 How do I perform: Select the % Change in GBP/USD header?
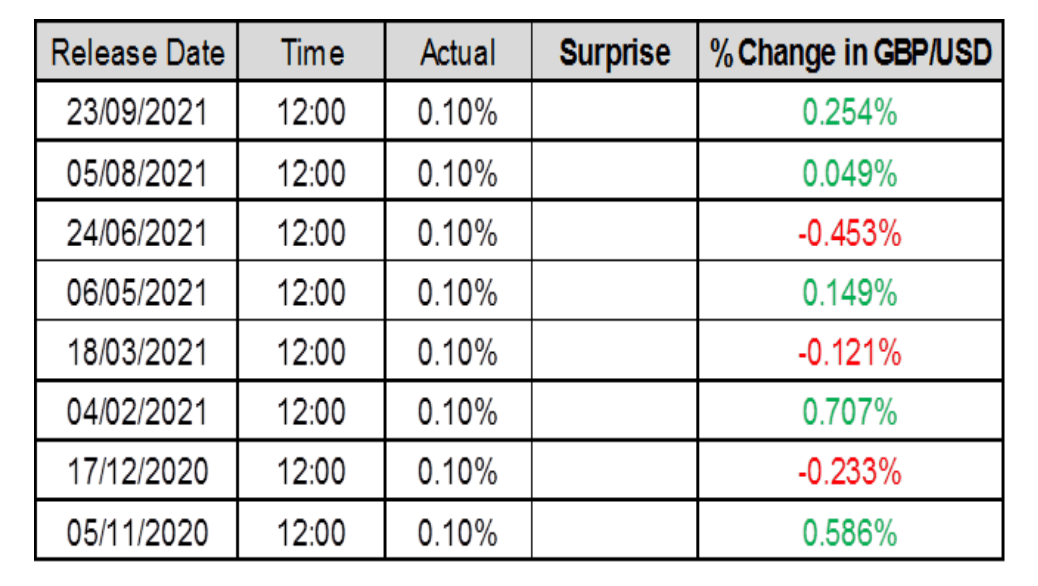pyautogui.click(x=850, y=53)
